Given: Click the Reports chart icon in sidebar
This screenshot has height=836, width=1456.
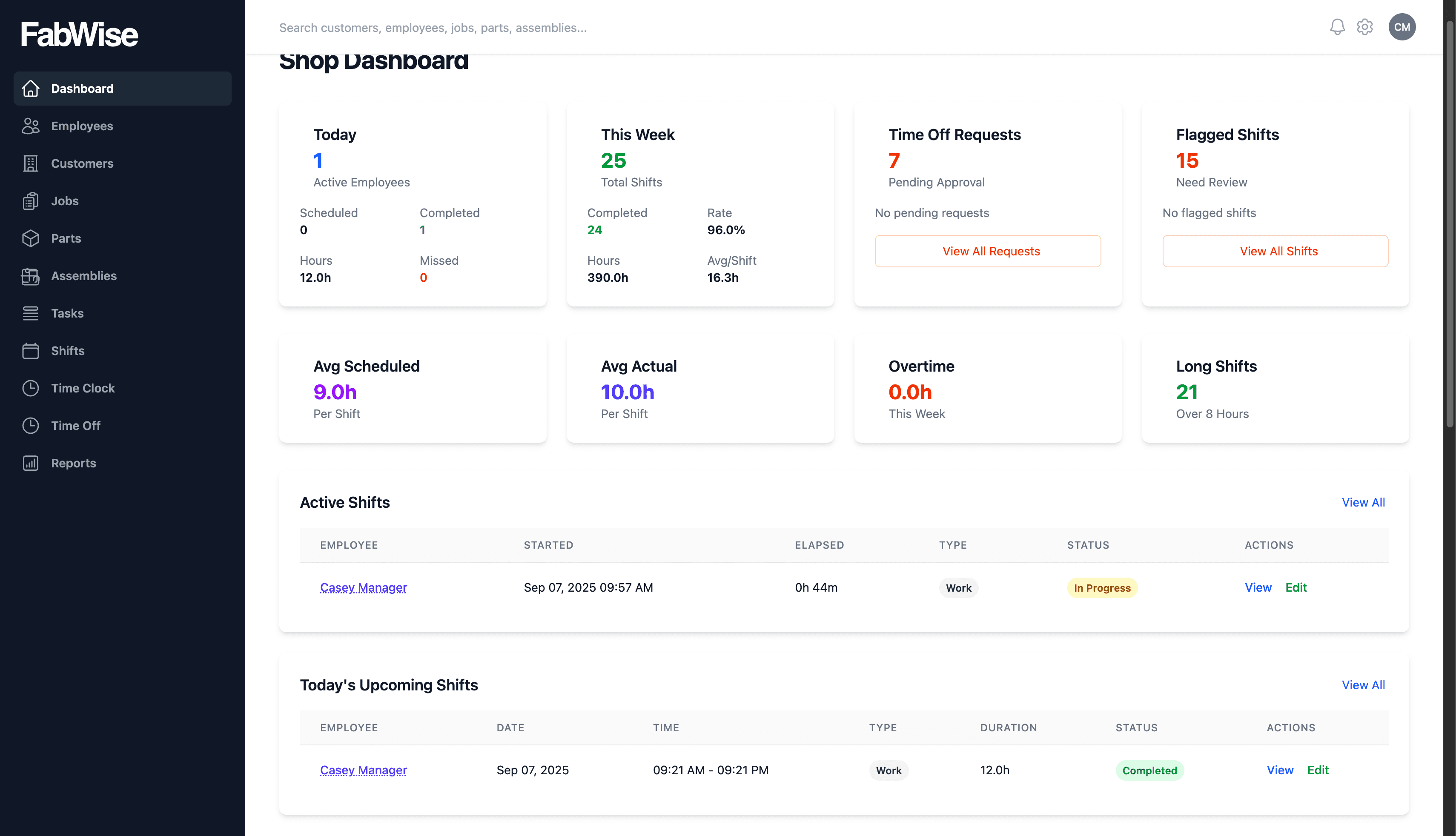Looking at the screenshot, I should 30,464.
